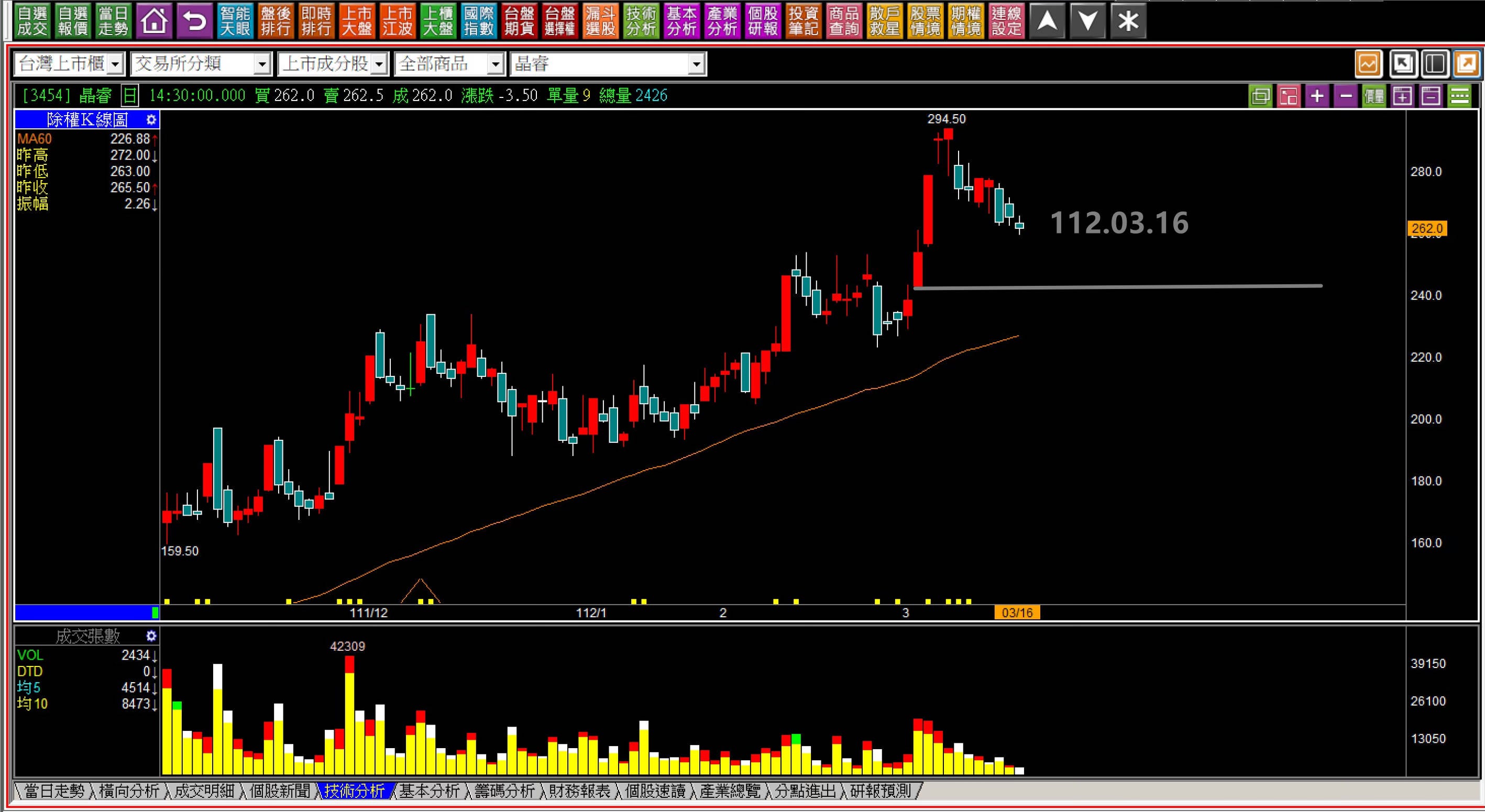Open the 交易所分類 dropdown
1485x812 pixels.
tap(262, 64)
